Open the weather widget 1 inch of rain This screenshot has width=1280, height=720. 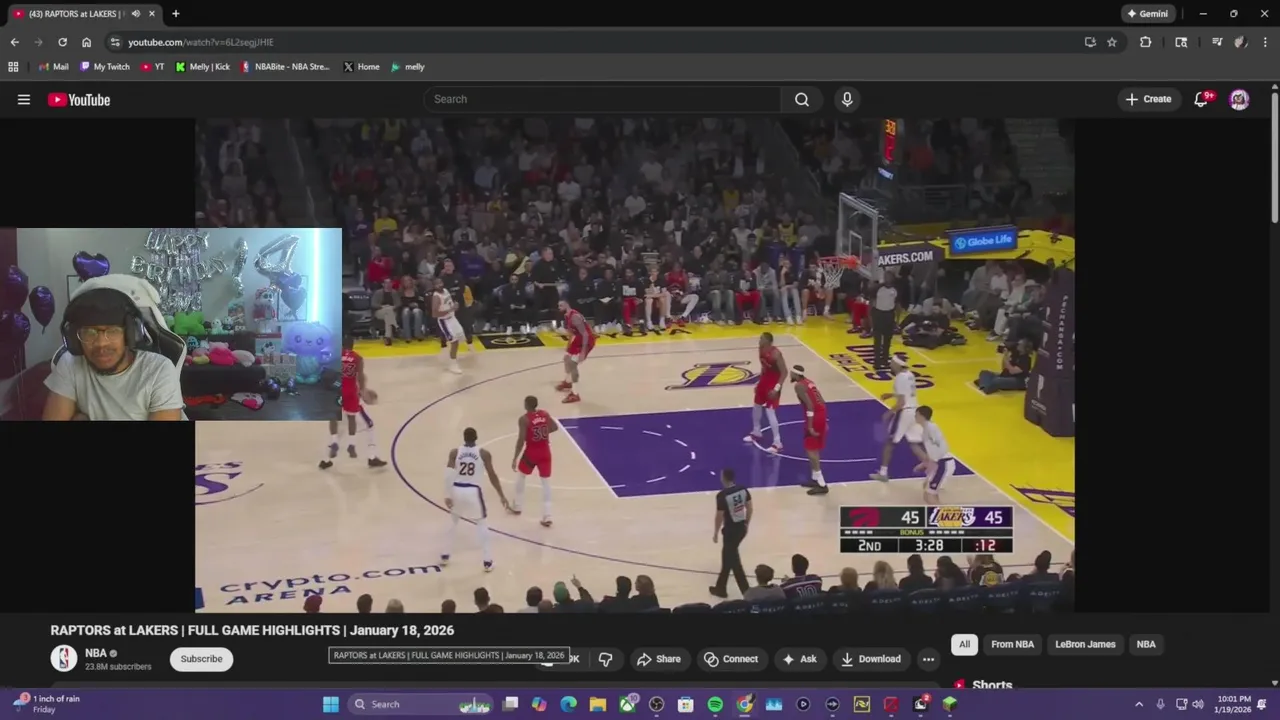click(x=45, y=704)
